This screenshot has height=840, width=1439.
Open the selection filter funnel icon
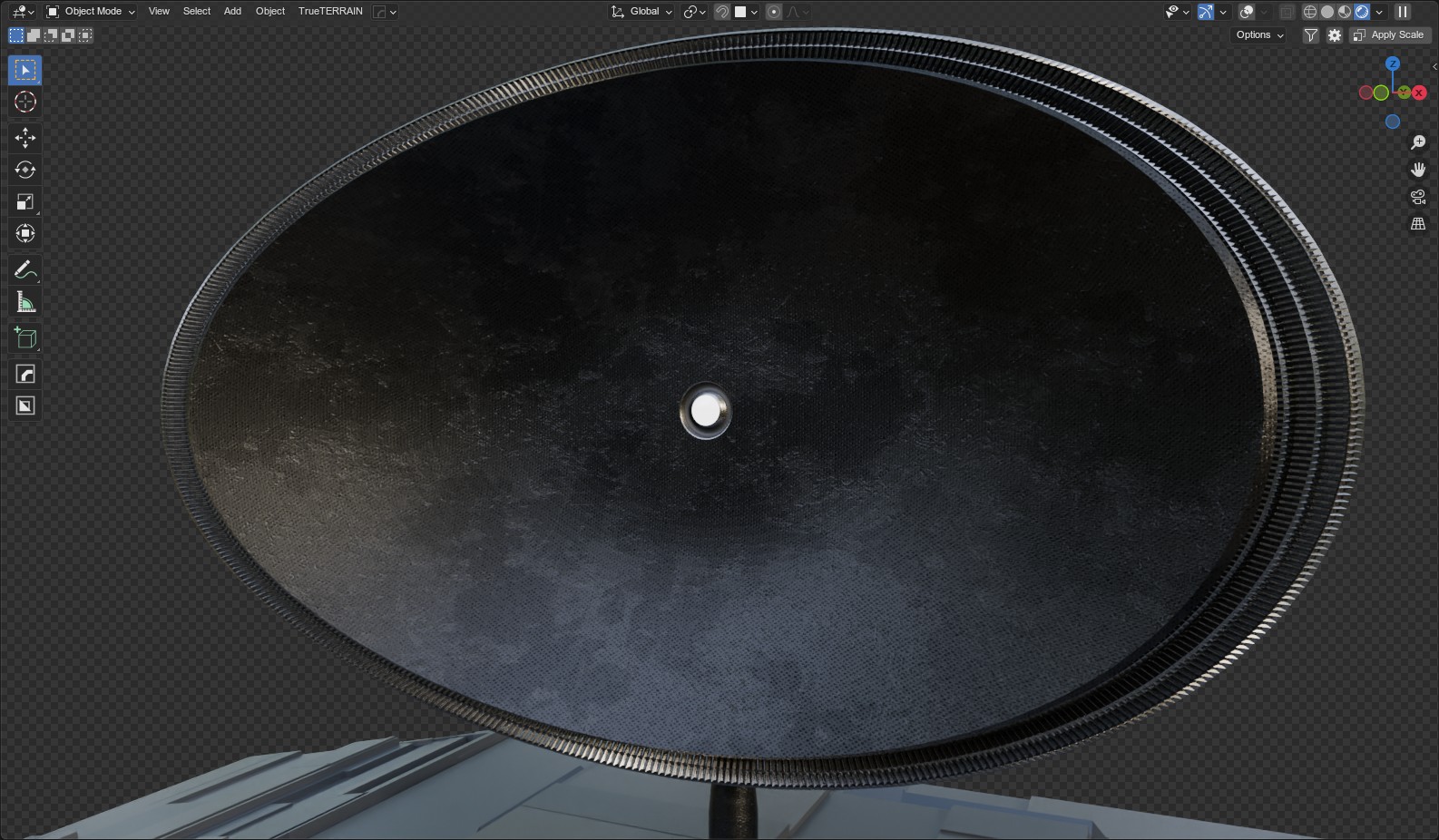(1311, 35)
